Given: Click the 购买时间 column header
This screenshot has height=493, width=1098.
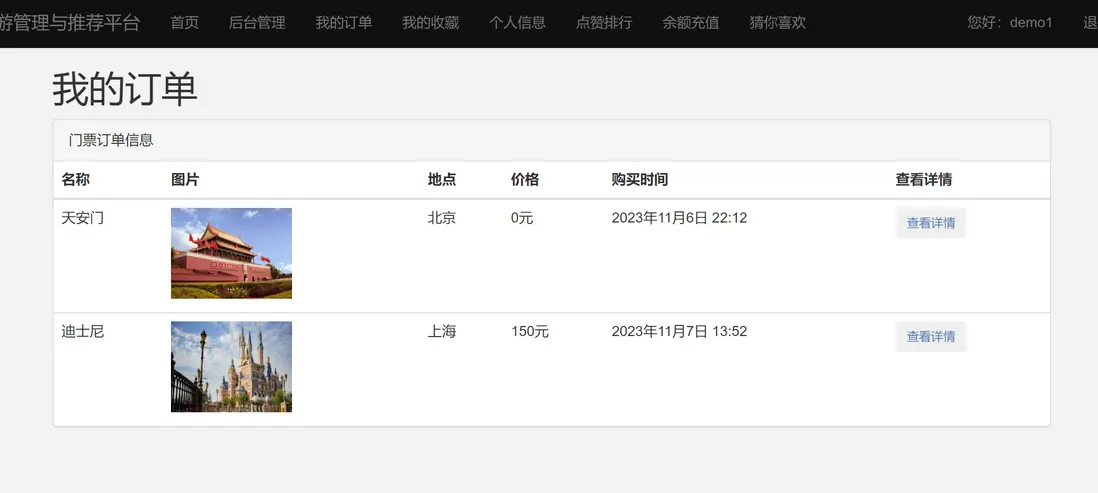Looking at the screenshot, I should [640, 180].
